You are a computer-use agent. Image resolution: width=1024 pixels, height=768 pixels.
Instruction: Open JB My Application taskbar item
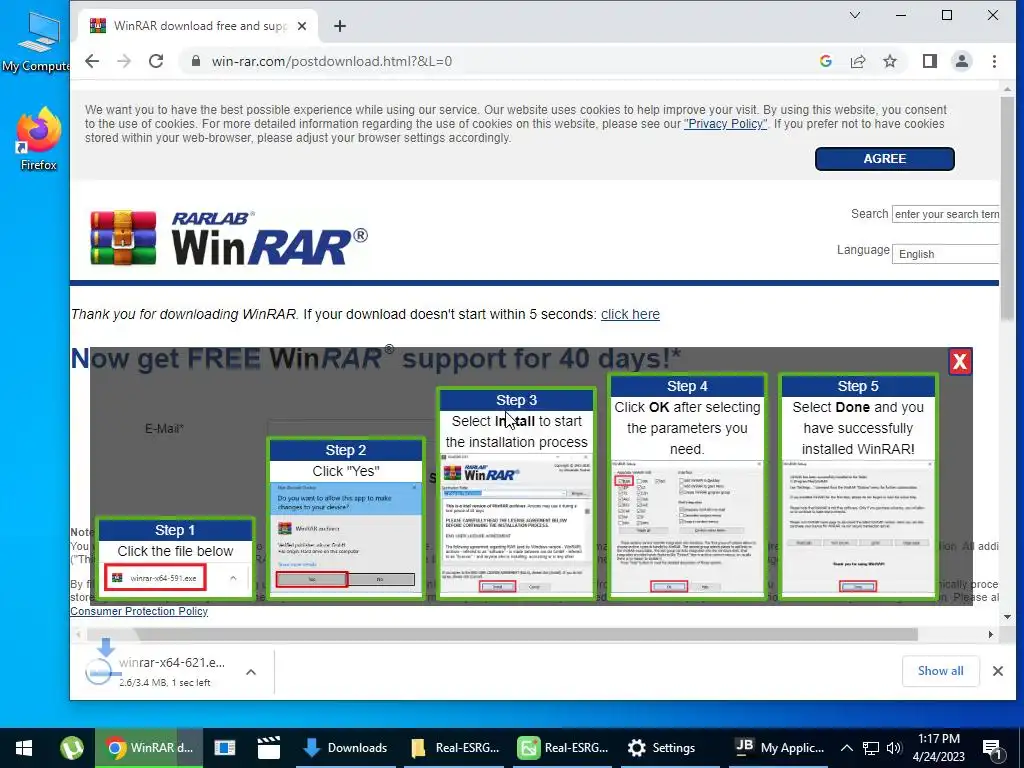778,748
